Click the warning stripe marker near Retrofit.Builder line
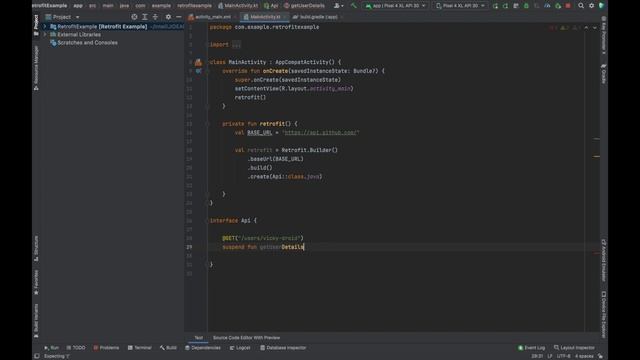 [x=597, y=156]
